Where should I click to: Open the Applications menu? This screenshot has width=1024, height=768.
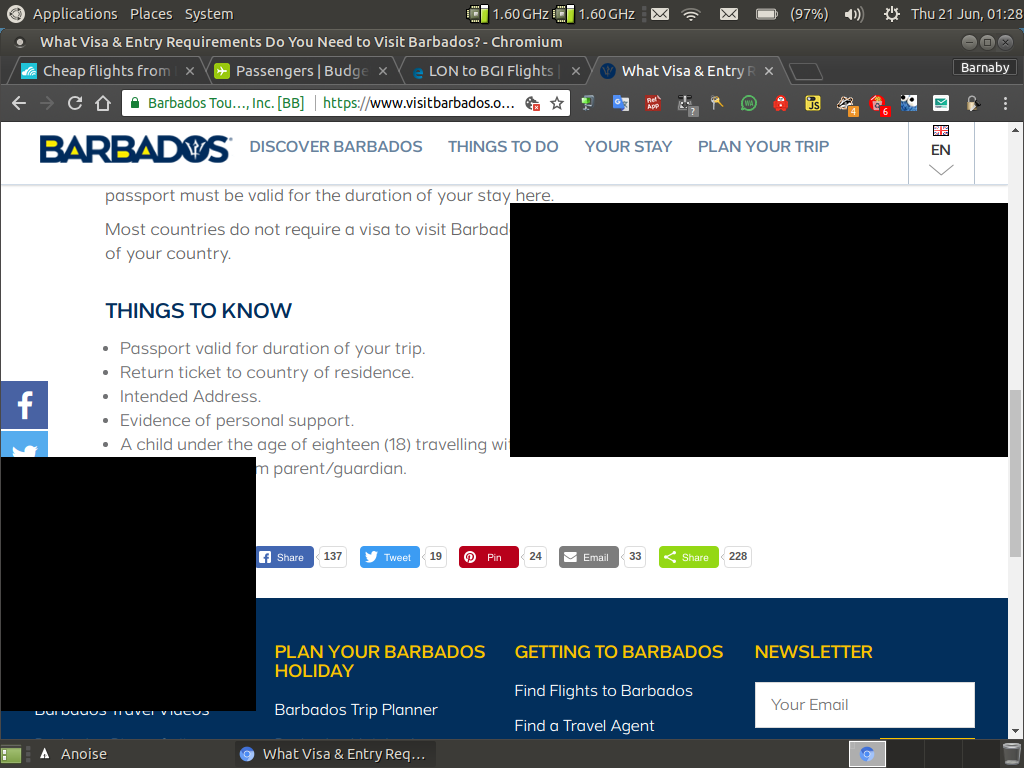click(x=75, y=14)
